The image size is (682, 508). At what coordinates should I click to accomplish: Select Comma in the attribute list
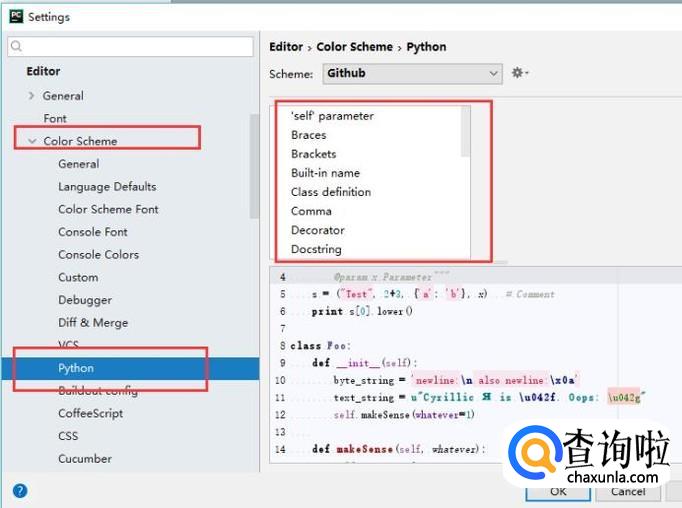coord(311,211)
